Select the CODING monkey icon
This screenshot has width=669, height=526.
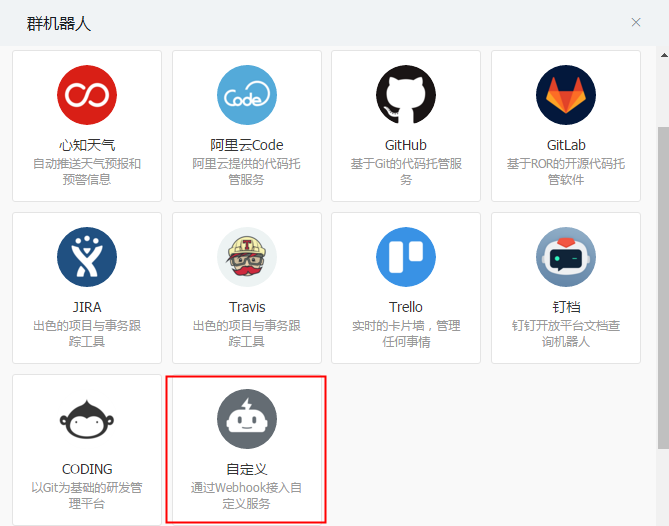click(x=87, y=419)
